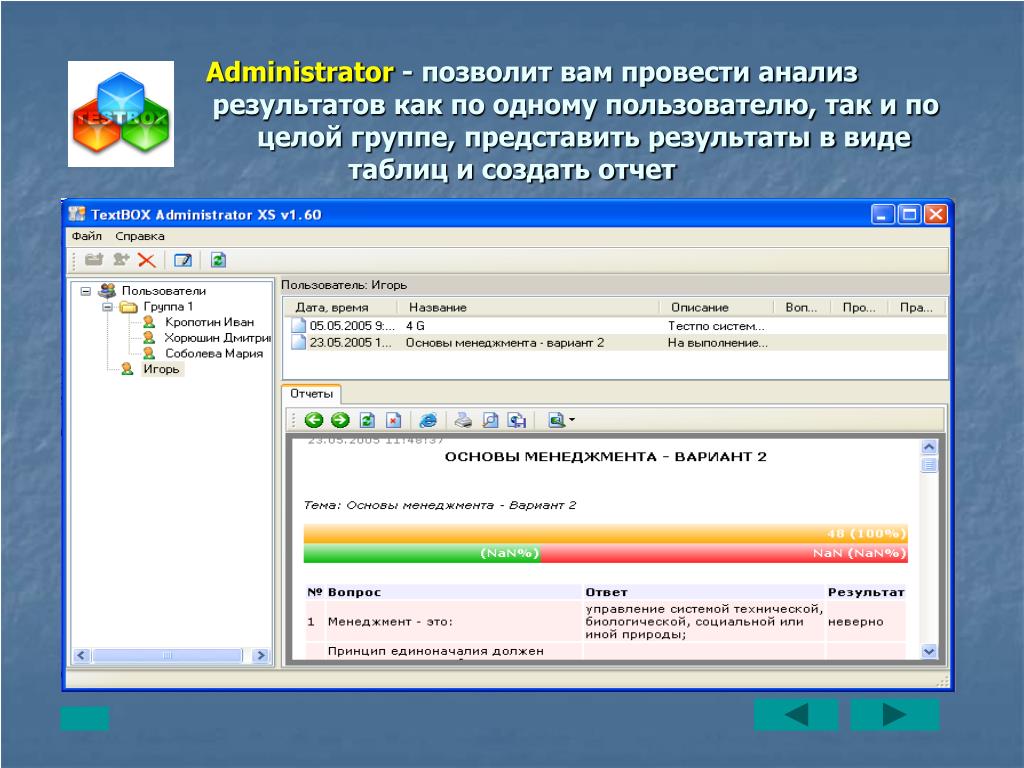Click the stop page icon with the red x
The image size is (1024, 768).
(x=394, y=421)
